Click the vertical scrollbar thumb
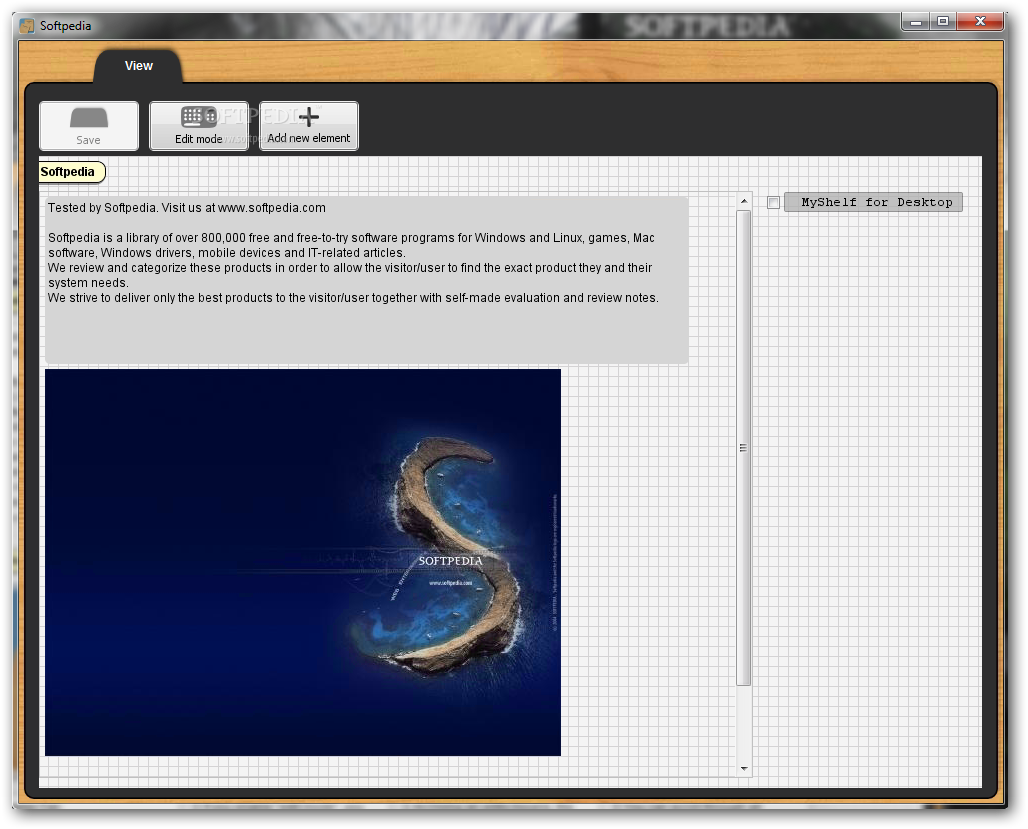This screenshot has height=829, width=1028. [x=743, y=448]
